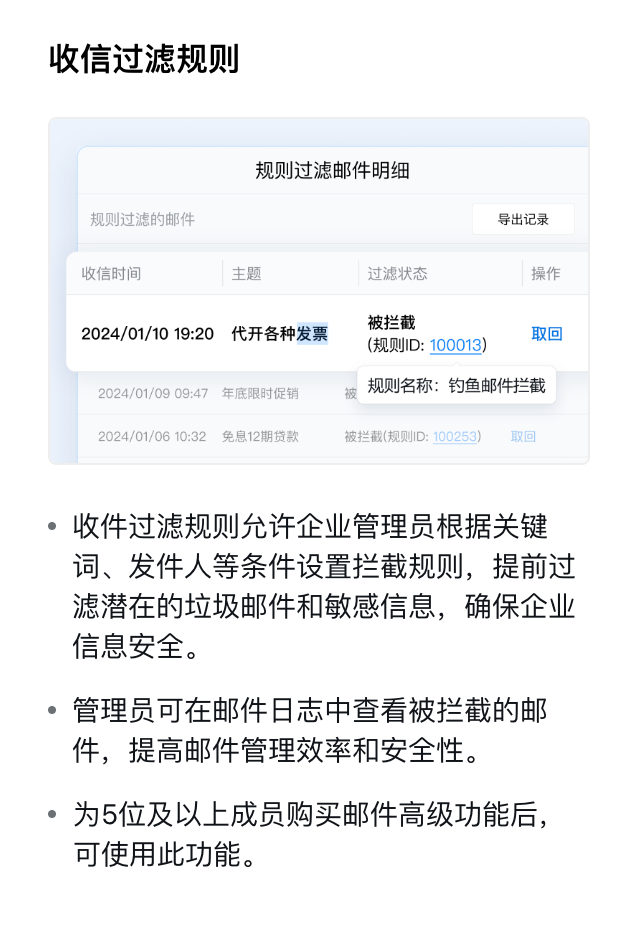
Task: Click 取回 for the 免息12期贷款 email
Action: click(523, 437)
